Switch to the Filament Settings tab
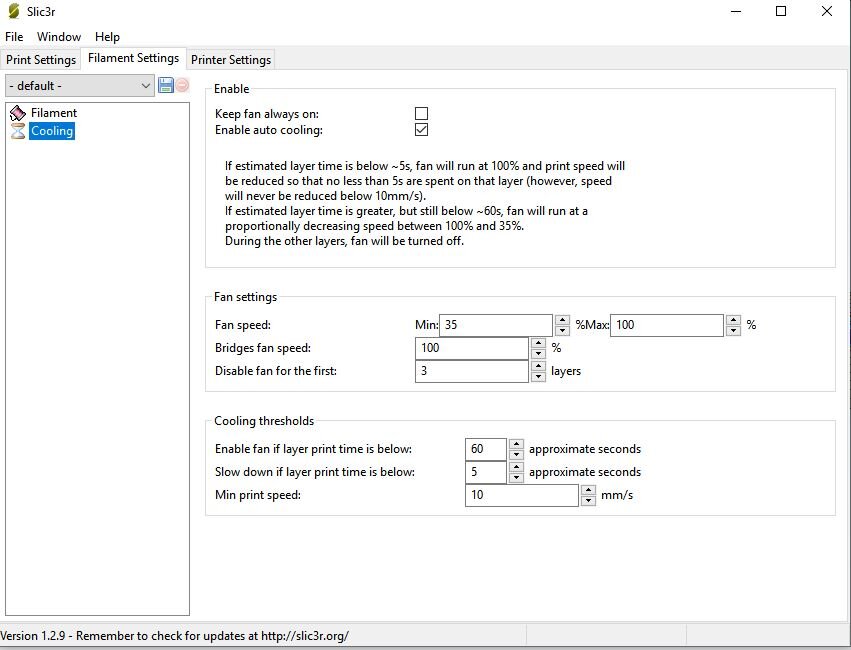Viewport: 851px width, 650px height. 134,58
